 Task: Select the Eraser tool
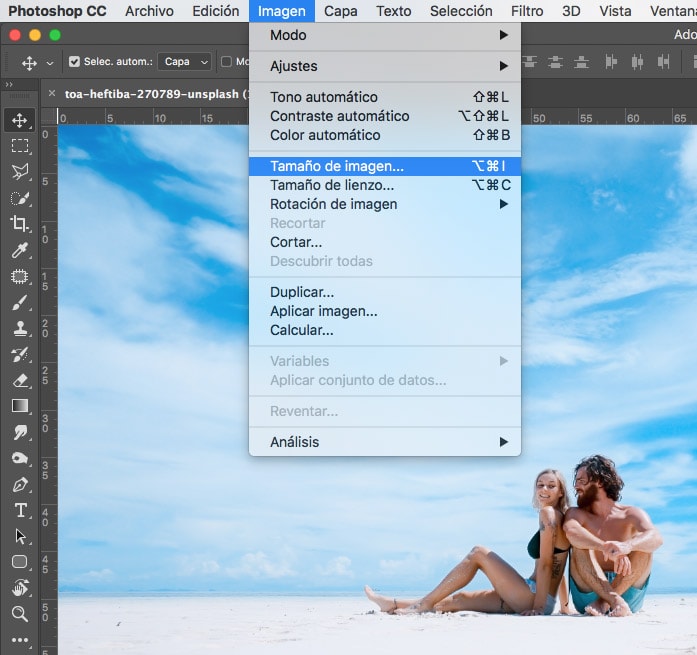click(x=19, y=380)
